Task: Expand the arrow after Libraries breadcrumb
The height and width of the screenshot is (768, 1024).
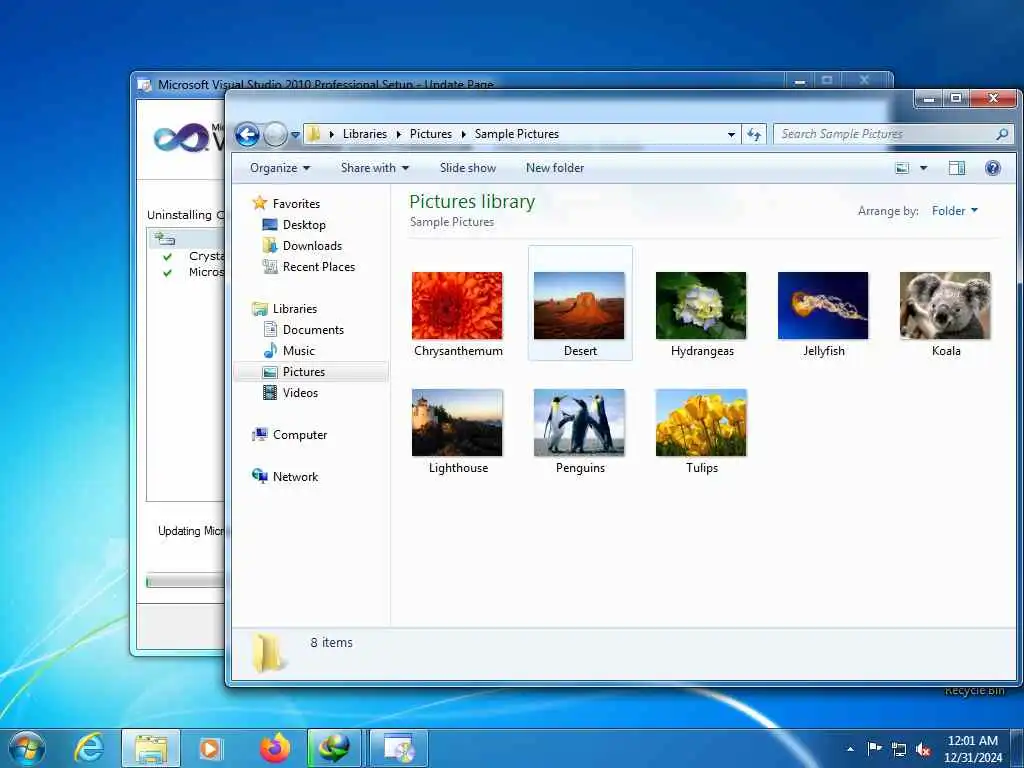Action: tap(398, 134)
